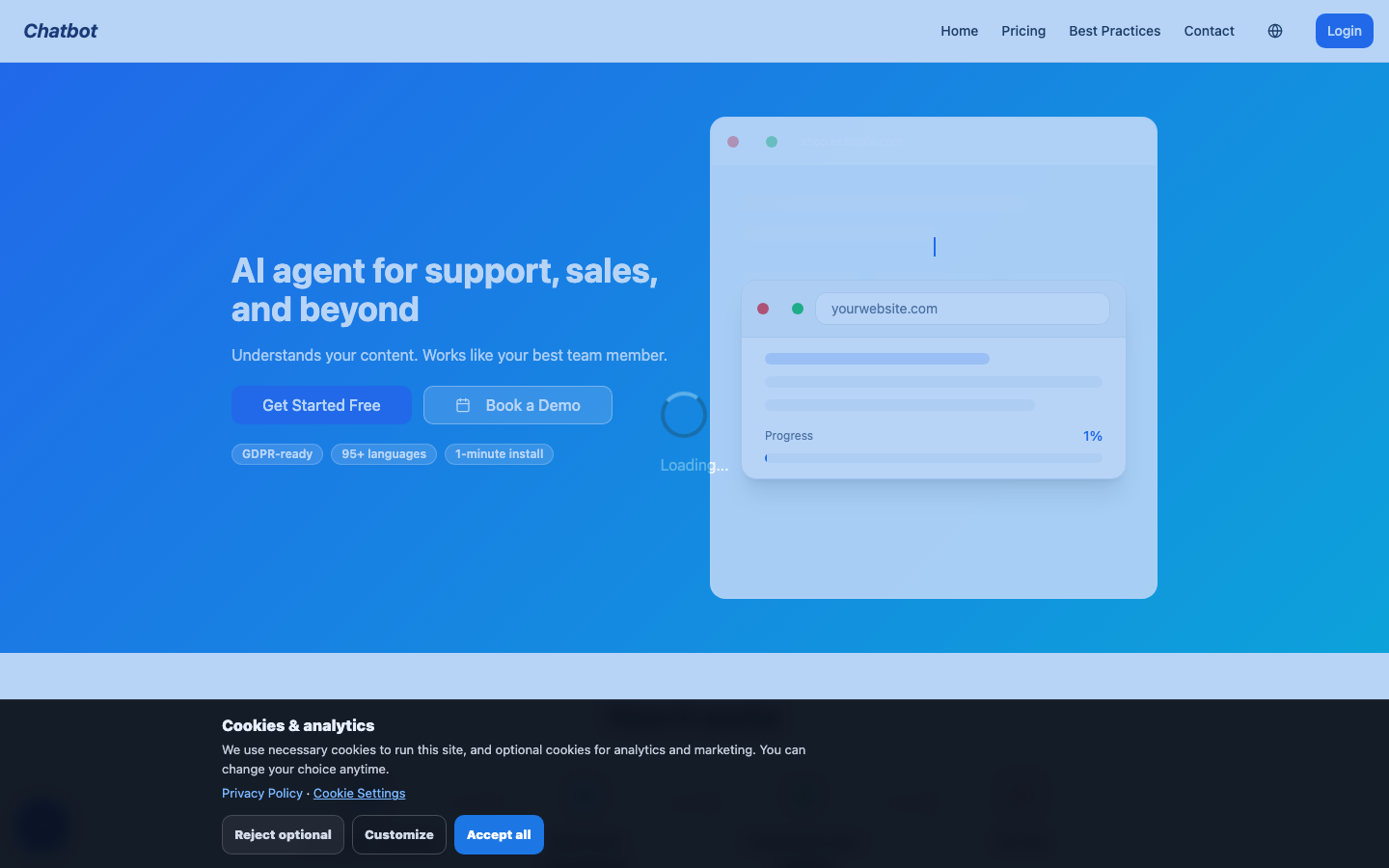Open the Contact page
This screenshot has height=868, width=1389.
click(x=1210, y=31)
